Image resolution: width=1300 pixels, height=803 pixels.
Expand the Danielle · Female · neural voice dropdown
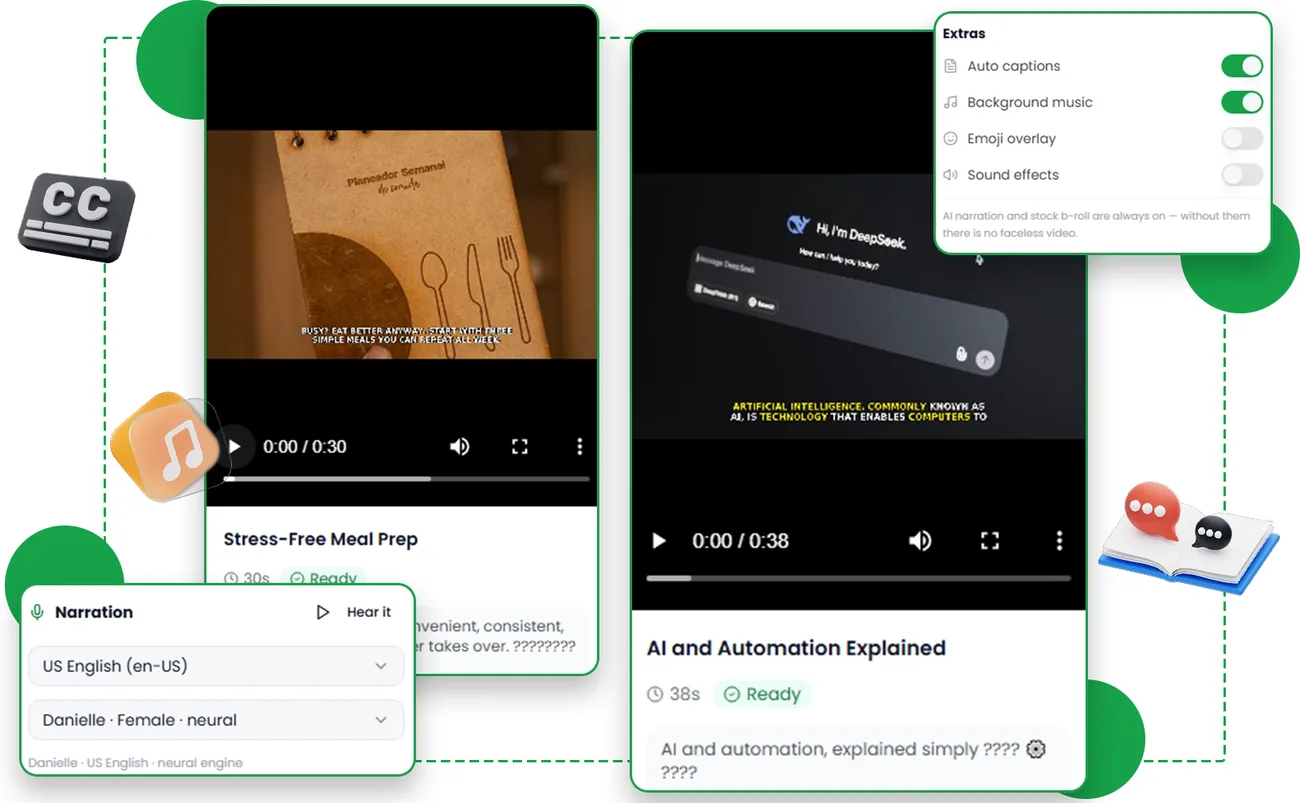(216, 720)
